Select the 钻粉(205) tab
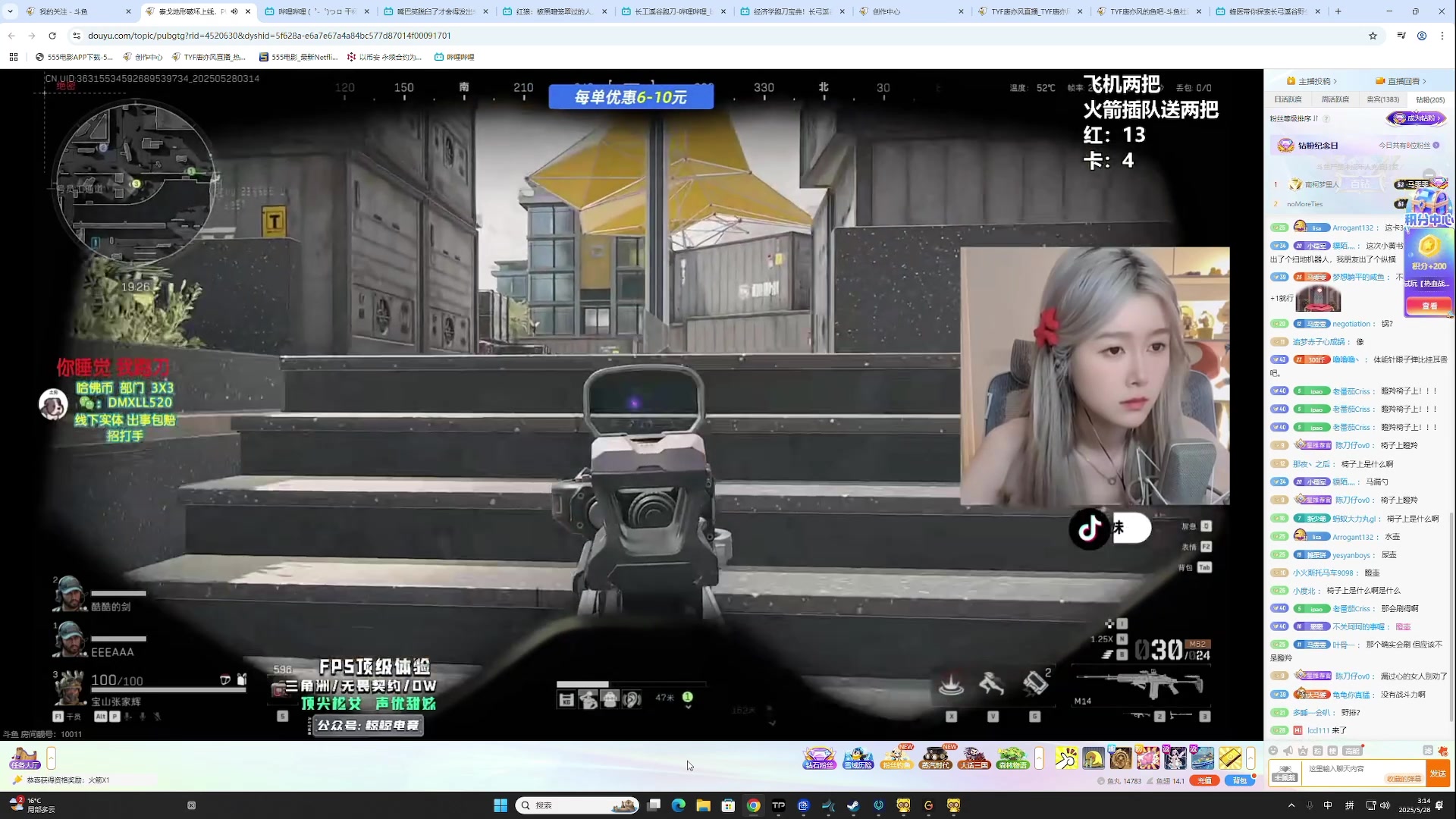The image size is (1456, 819). [1430, 99]
